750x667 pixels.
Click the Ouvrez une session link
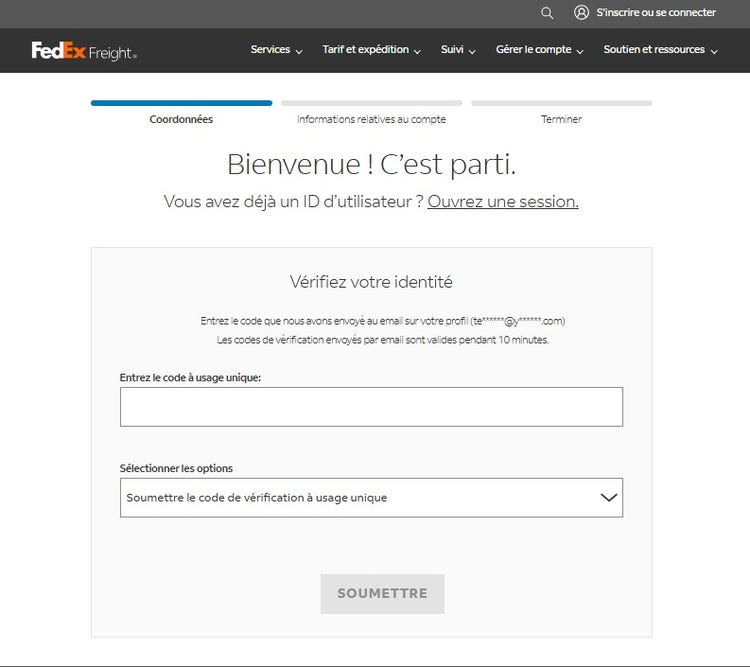coord(503,201)
